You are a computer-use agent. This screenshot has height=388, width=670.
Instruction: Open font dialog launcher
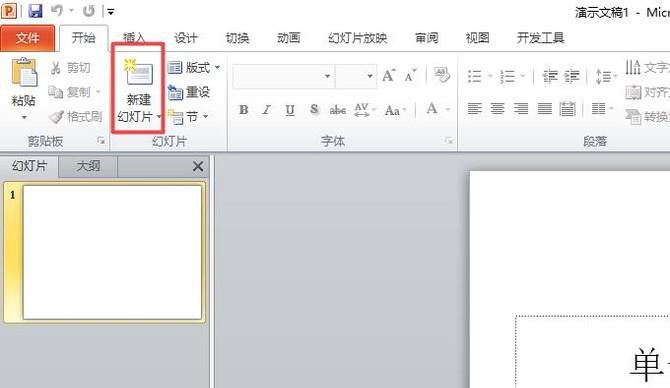[449, 140]
